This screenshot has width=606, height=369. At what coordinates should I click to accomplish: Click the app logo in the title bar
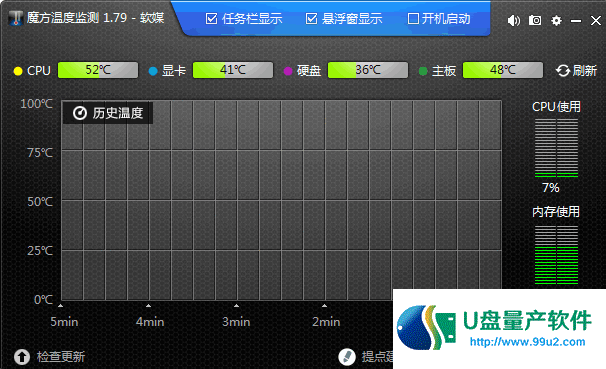[x=16, y=18]
